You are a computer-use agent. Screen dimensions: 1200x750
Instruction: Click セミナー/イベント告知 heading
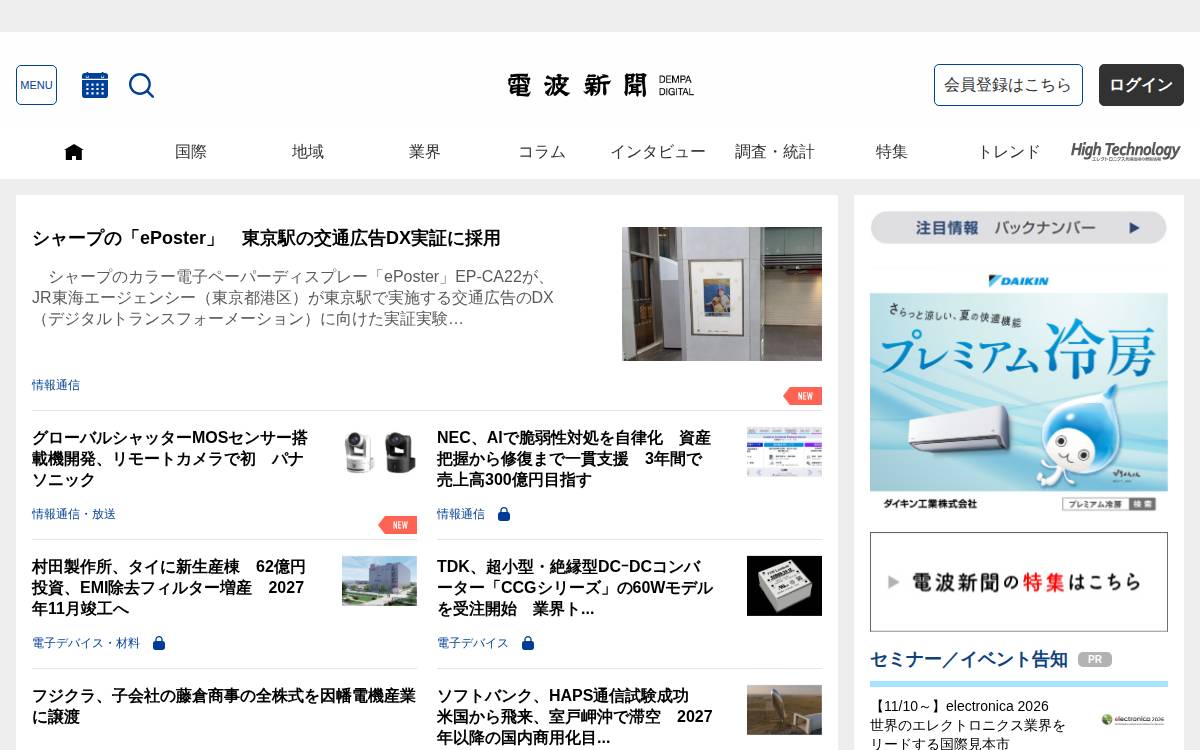coord(969,660)
